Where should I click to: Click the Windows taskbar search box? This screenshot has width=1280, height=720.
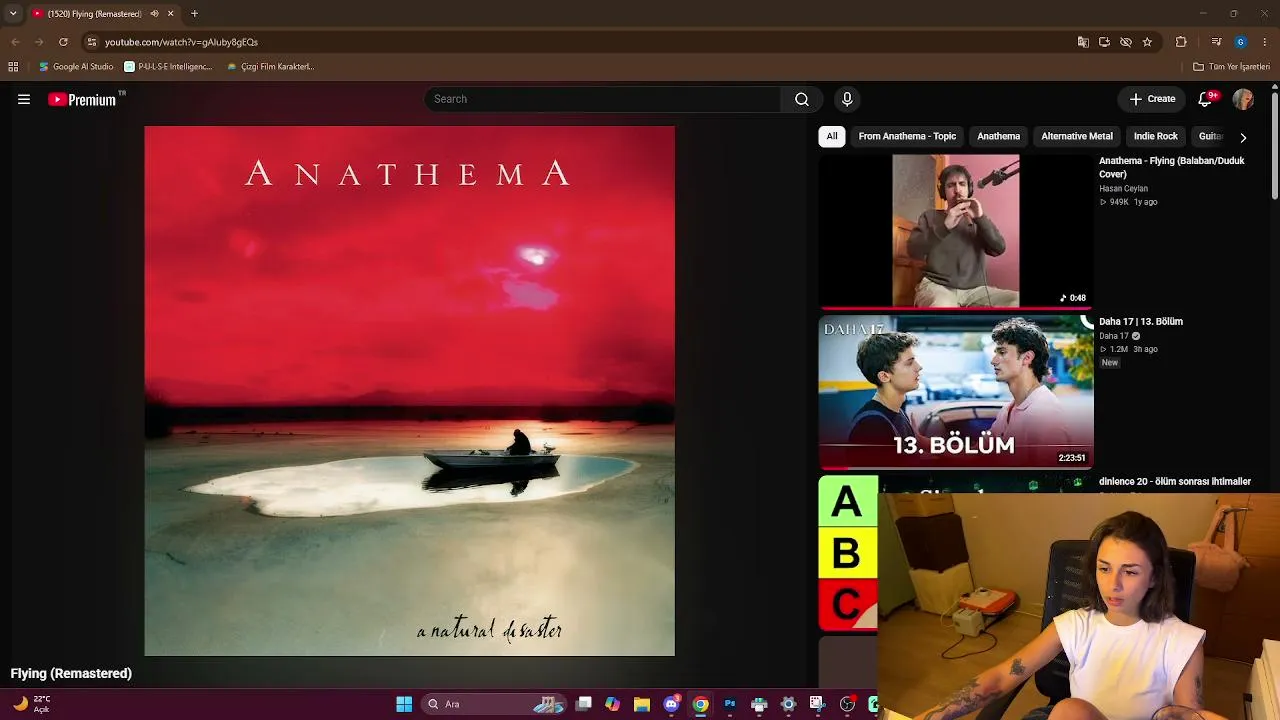(492, 704)
